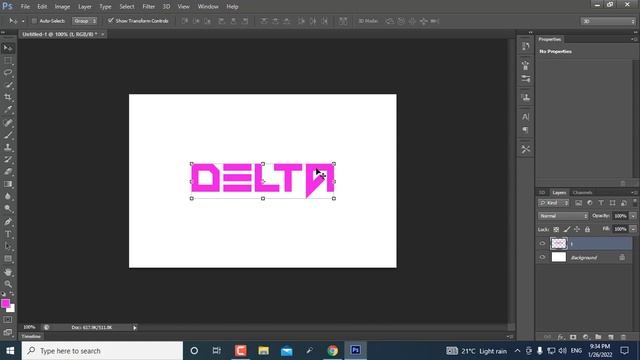This screenshot has width=640, height=360.
Task: Open the Paragraph panel icon
Action: [x=526, y=130]
